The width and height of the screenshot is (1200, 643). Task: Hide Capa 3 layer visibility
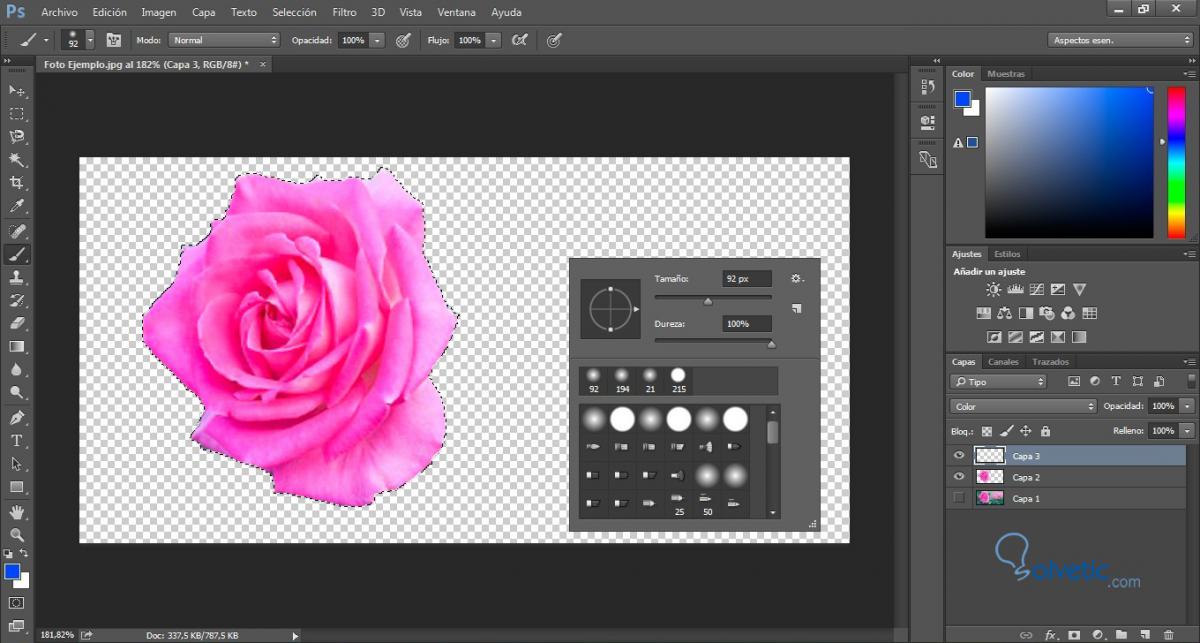tap(959, 455)
